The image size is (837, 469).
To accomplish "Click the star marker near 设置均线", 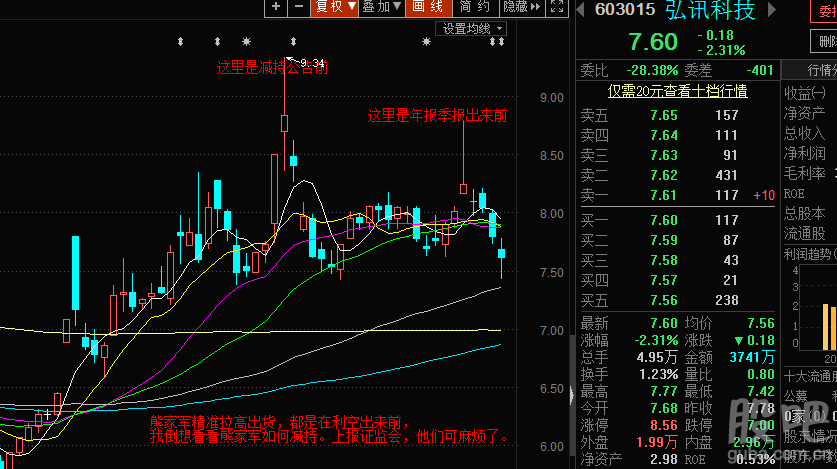I will click(426, 42).
